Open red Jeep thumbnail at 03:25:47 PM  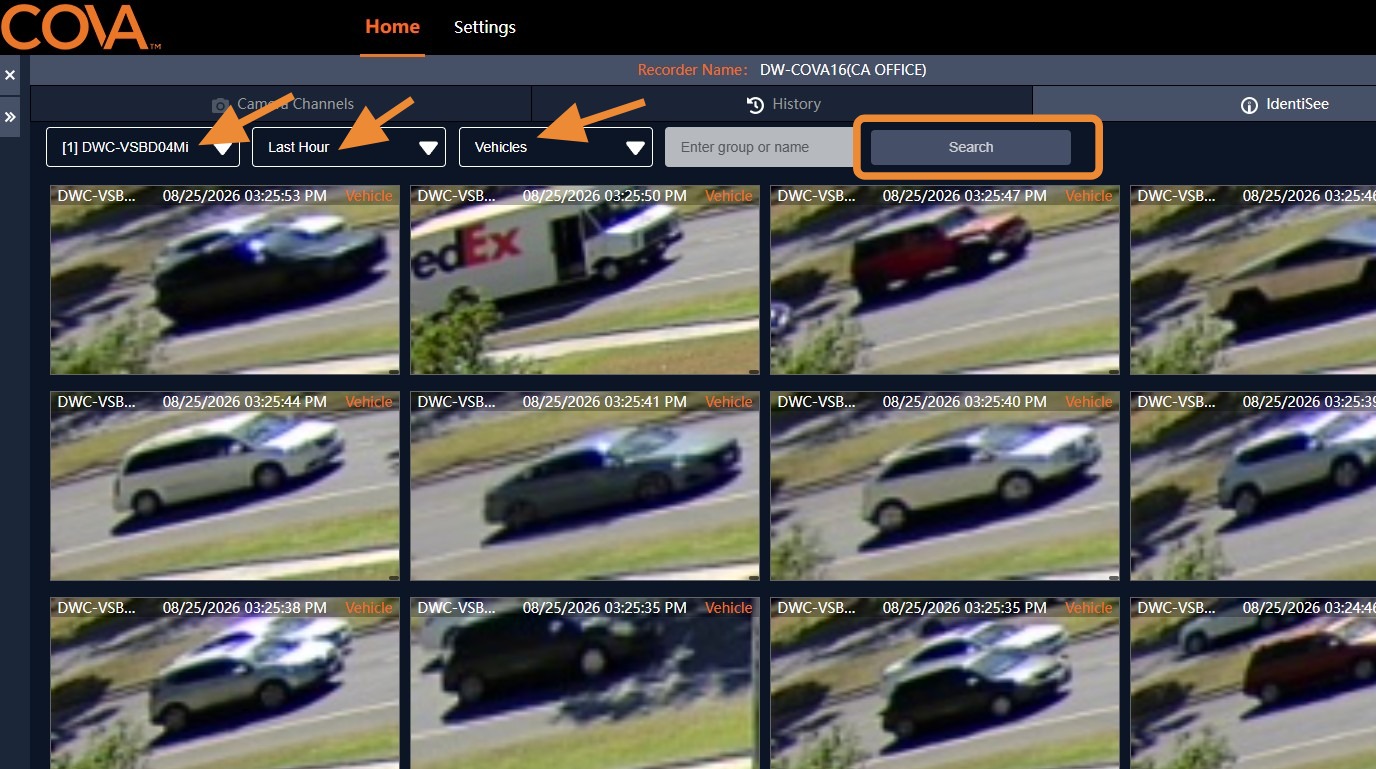tap(945, 280)
